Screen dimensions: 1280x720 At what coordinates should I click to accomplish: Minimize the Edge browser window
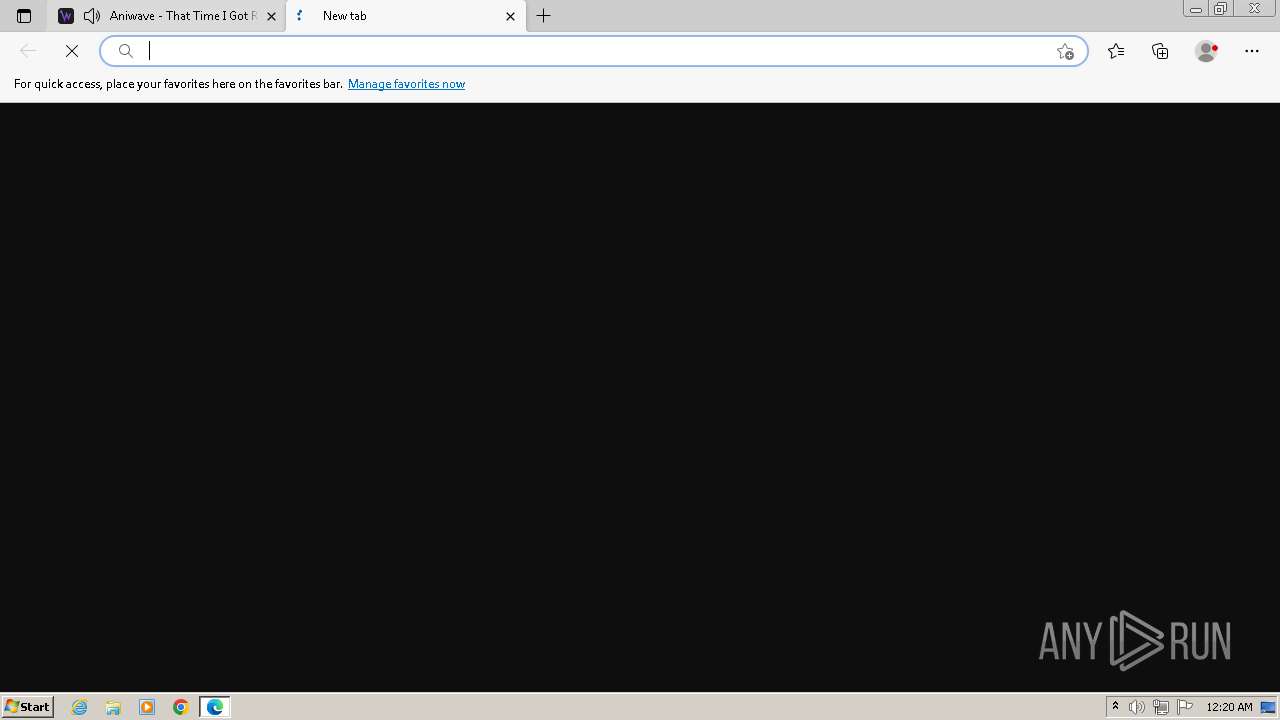tap(1196, 9)
